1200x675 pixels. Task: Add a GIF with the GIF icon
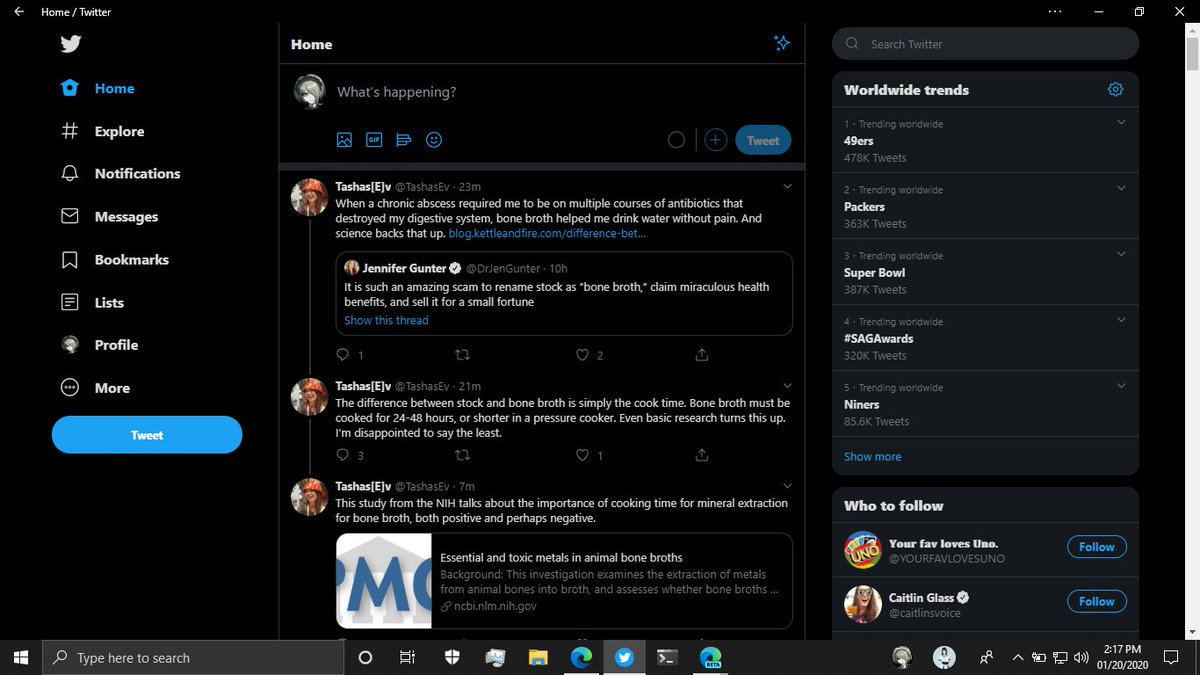tap(373, 140)
